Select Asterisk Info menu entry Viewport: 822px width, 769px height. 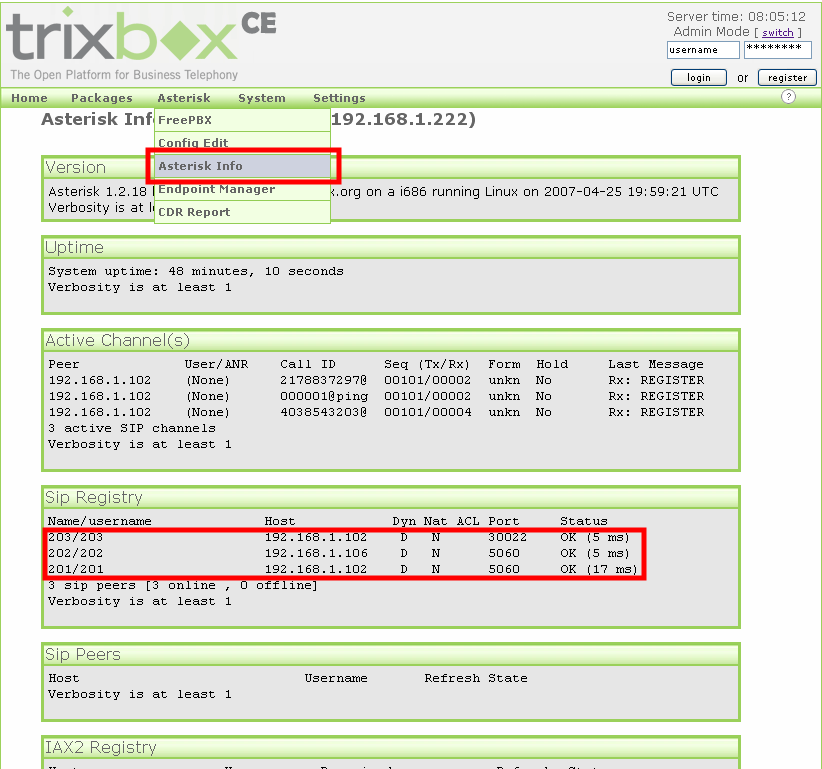[x=242, y=166]
